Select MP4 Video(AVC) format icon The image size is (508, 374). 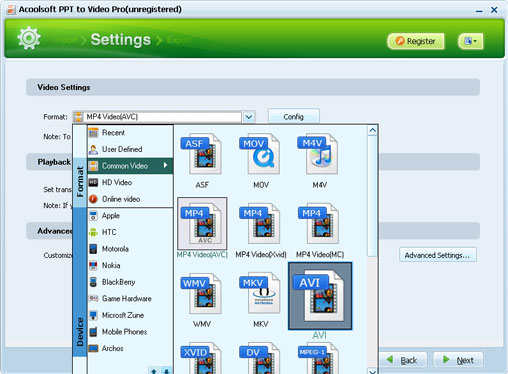click(202, 224)
